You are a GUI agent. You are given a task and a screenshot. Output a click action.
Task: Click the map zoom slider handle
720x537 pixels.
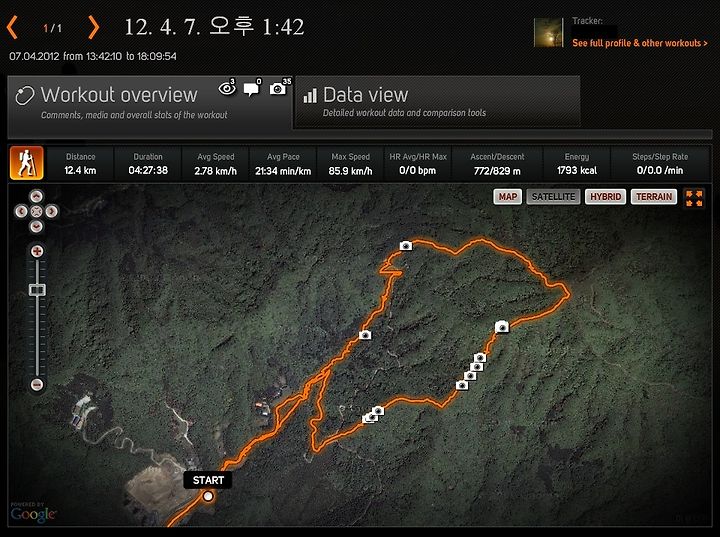pos(37,290)
